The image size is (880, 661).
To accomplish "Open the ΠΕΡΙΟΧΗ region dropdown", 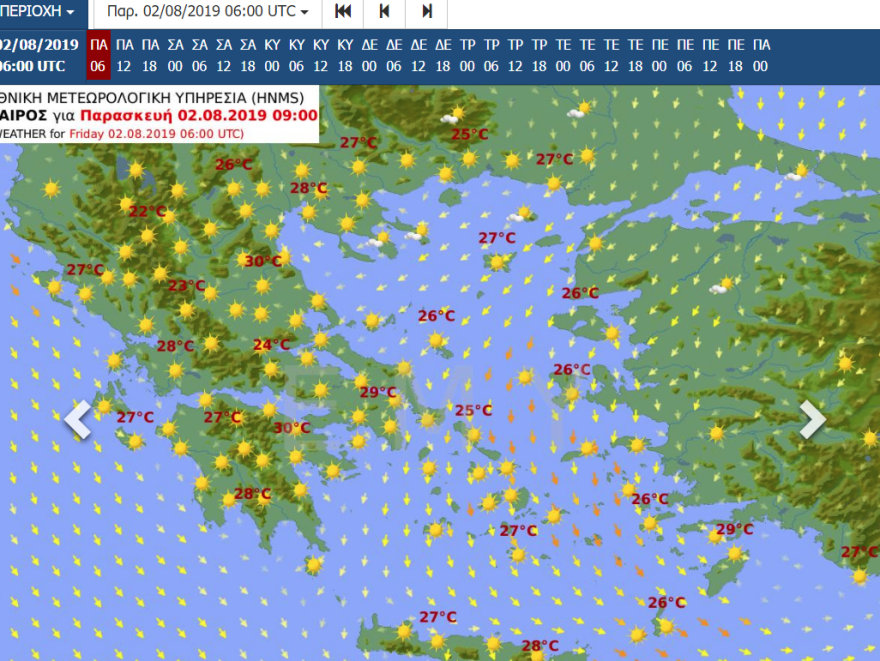I will (40, 12).
